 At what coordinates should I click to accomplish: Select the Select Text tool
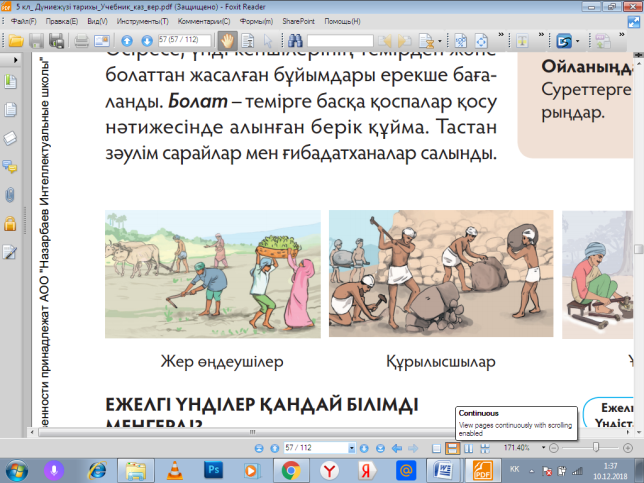click(247, 41)
